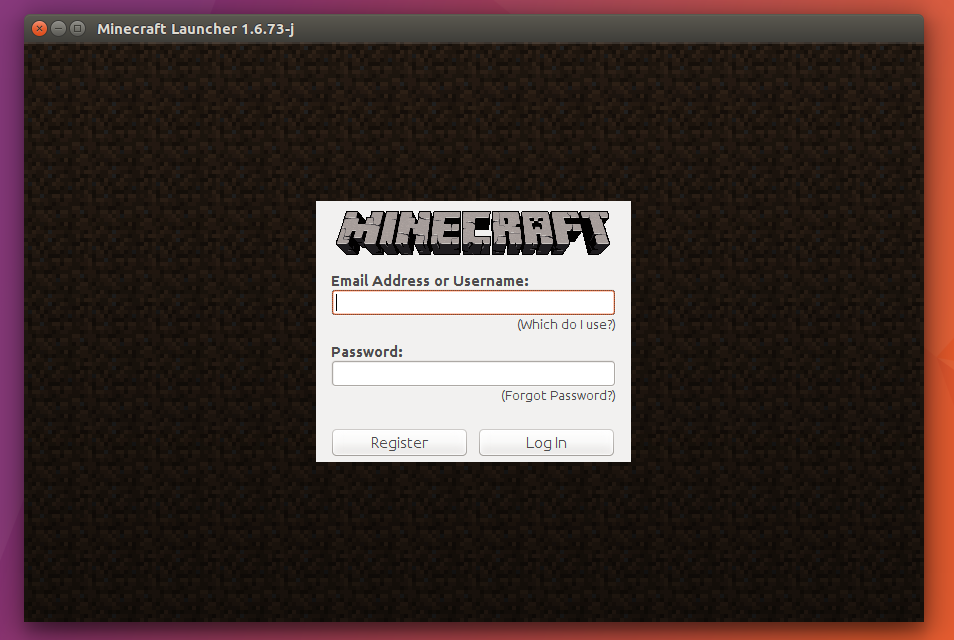Click the "Password:" label
This screenshot has height=640, width=954.
coord(367,352)
